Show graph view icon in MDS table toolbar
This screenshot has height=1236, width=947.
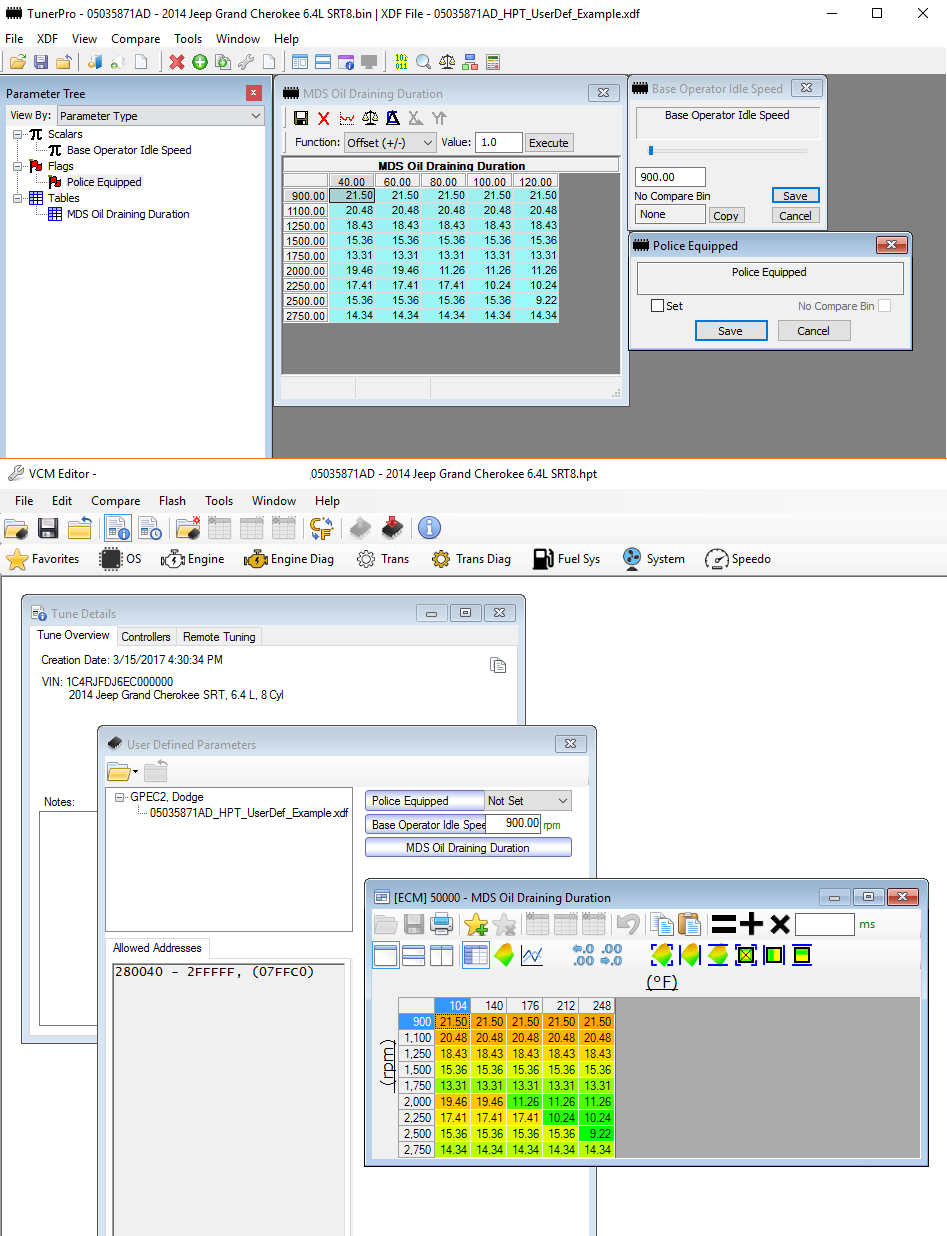point(347,118)
